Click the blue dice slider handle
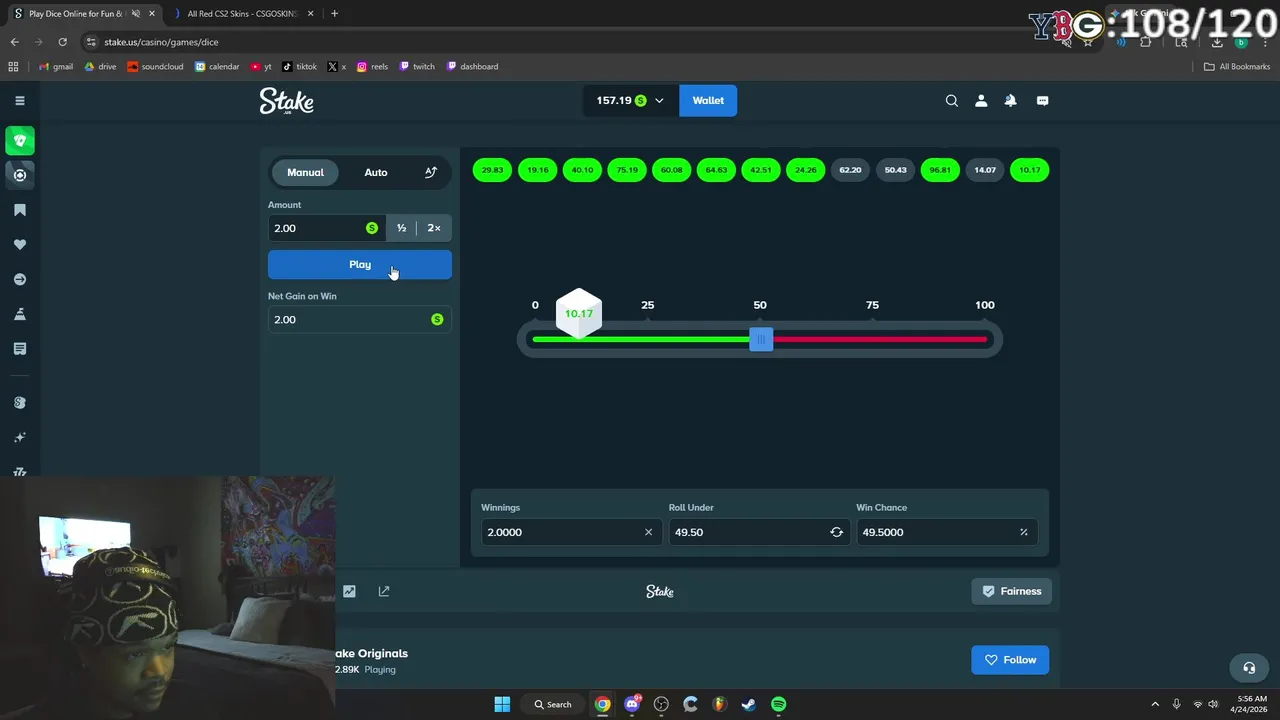This screenshot has height=720, width=1280. pyautogui.click(x=761, y=340)
